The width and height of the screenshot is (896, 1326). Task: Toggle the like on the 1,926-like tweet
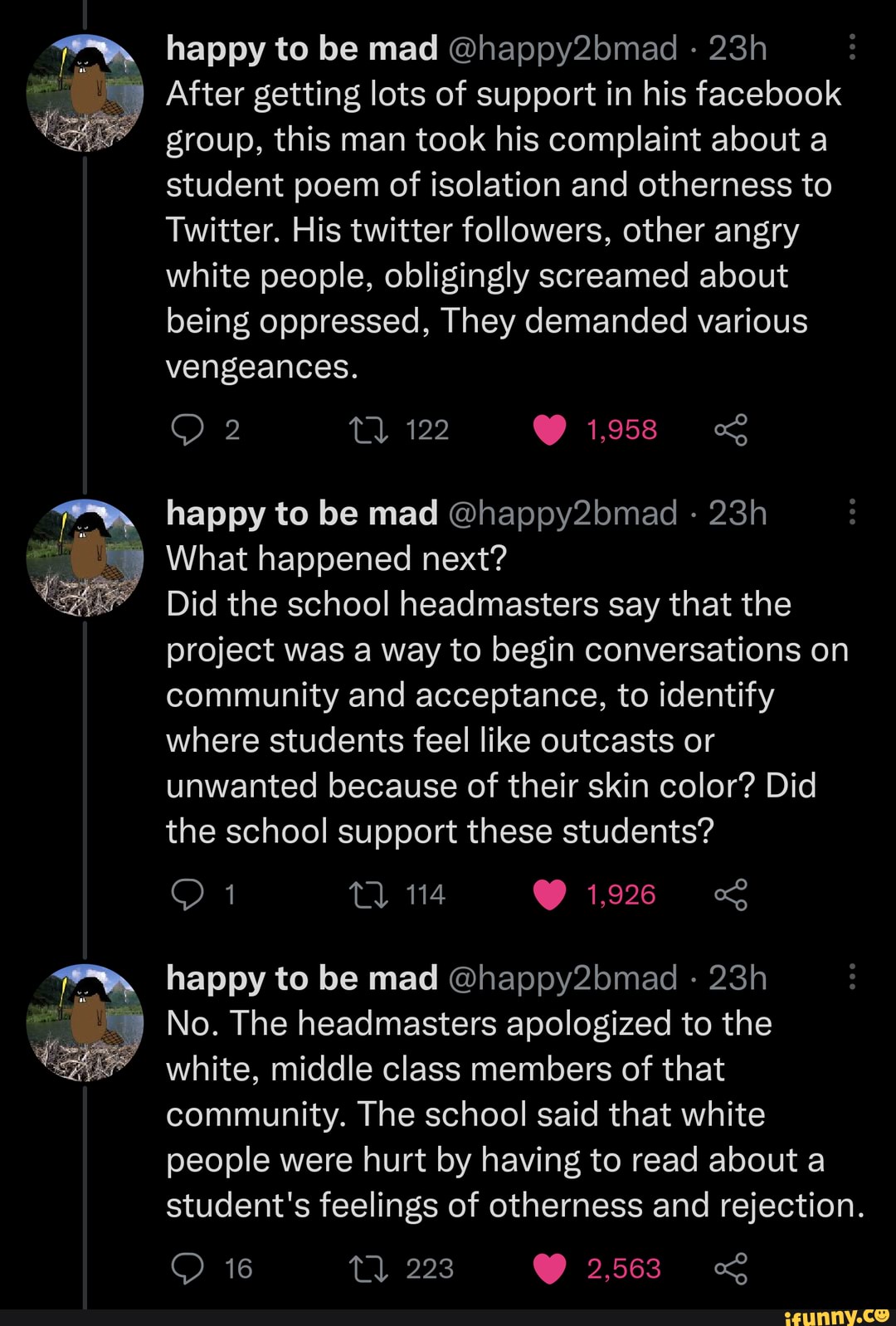click(x=549, y=895)
